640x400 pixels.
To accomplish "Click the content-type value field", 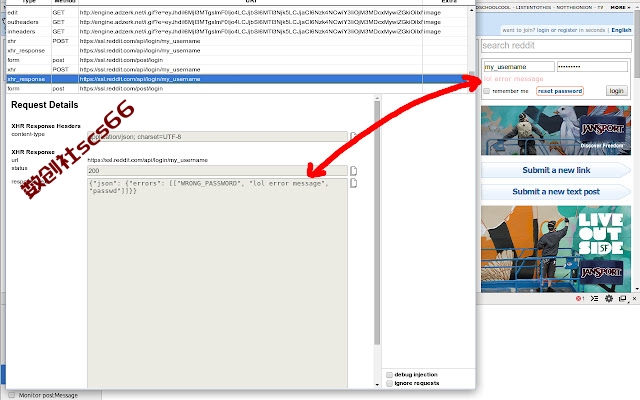I will pyautogui.click(x=217, y=137).
